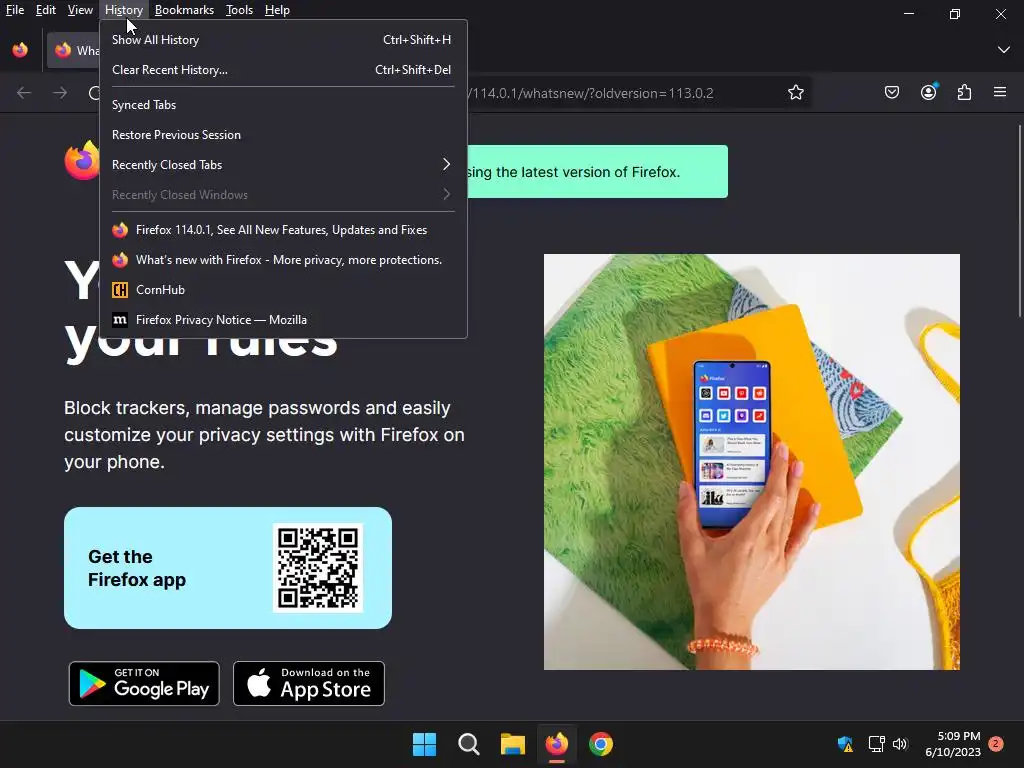Click Firefox View pinned icon

pos(20,50)
